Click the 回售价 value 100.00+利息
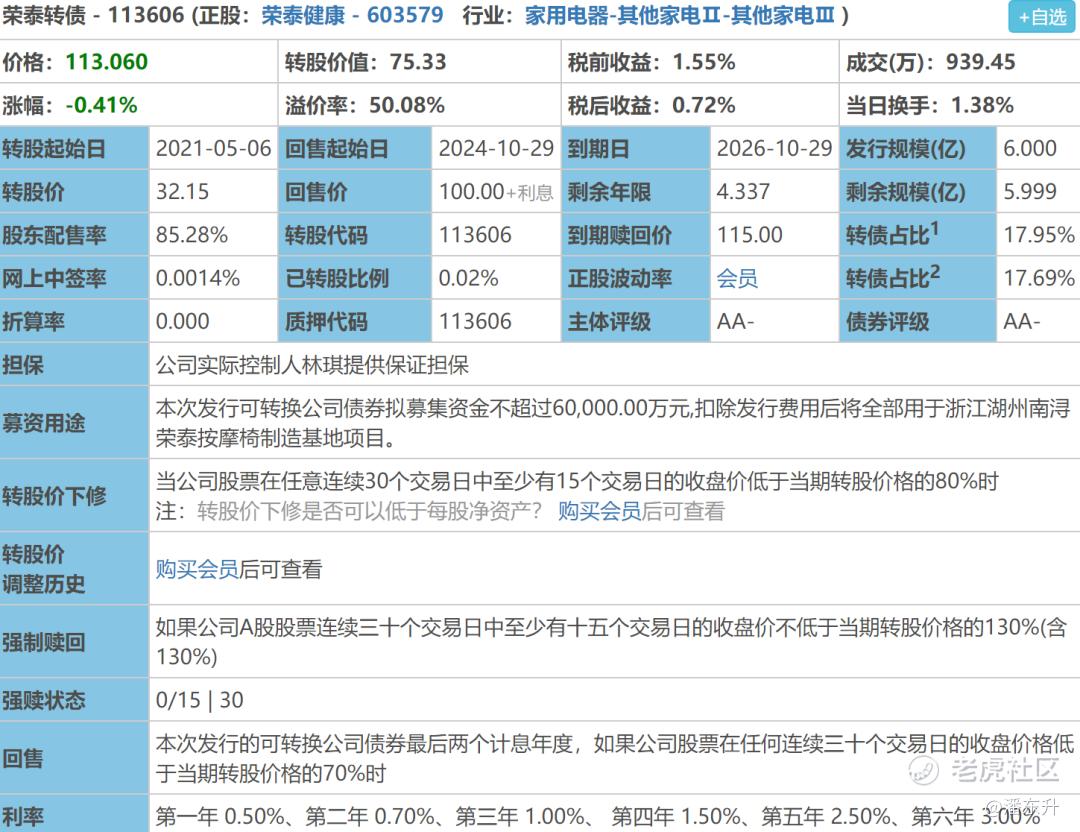This screenshot has height=832, width=1080. (496, 191)
